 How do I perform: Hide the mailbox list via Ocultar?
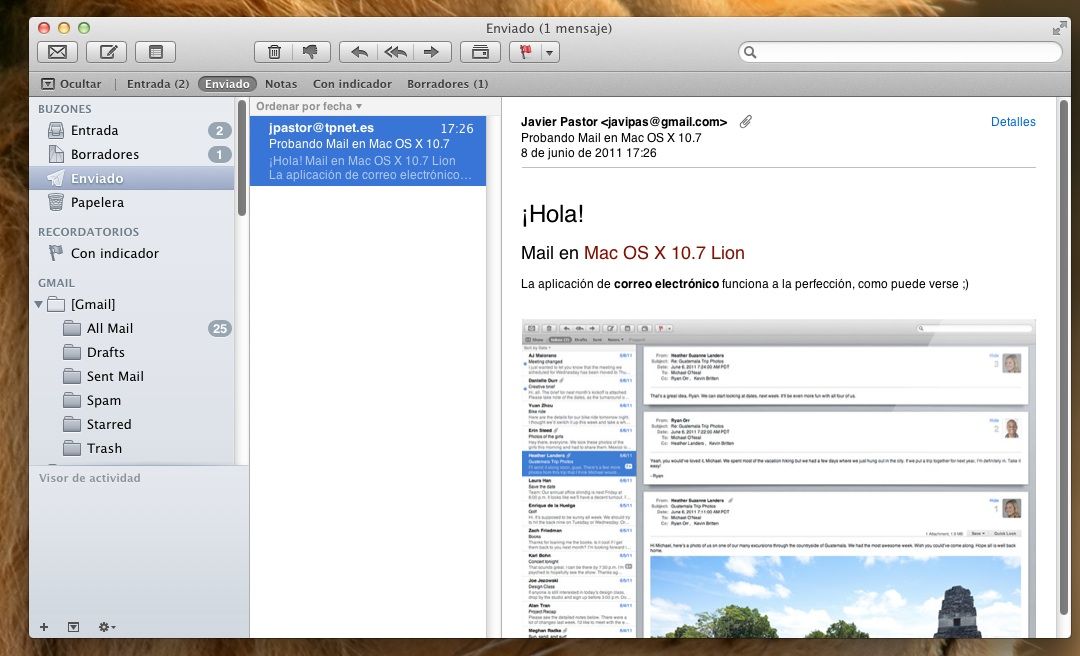(71, 84)
